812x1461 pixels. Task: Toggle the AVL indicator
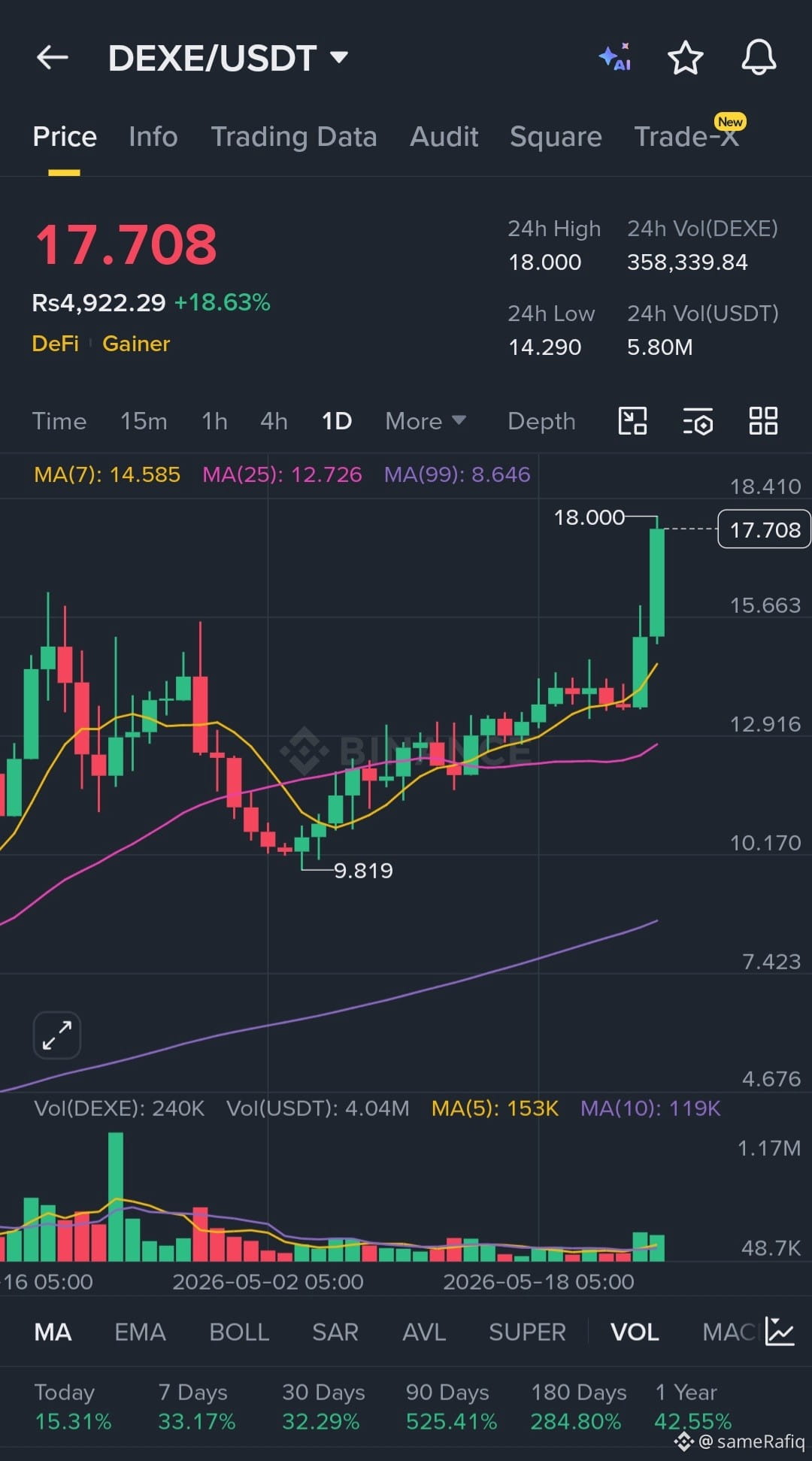click(424, 1332)
